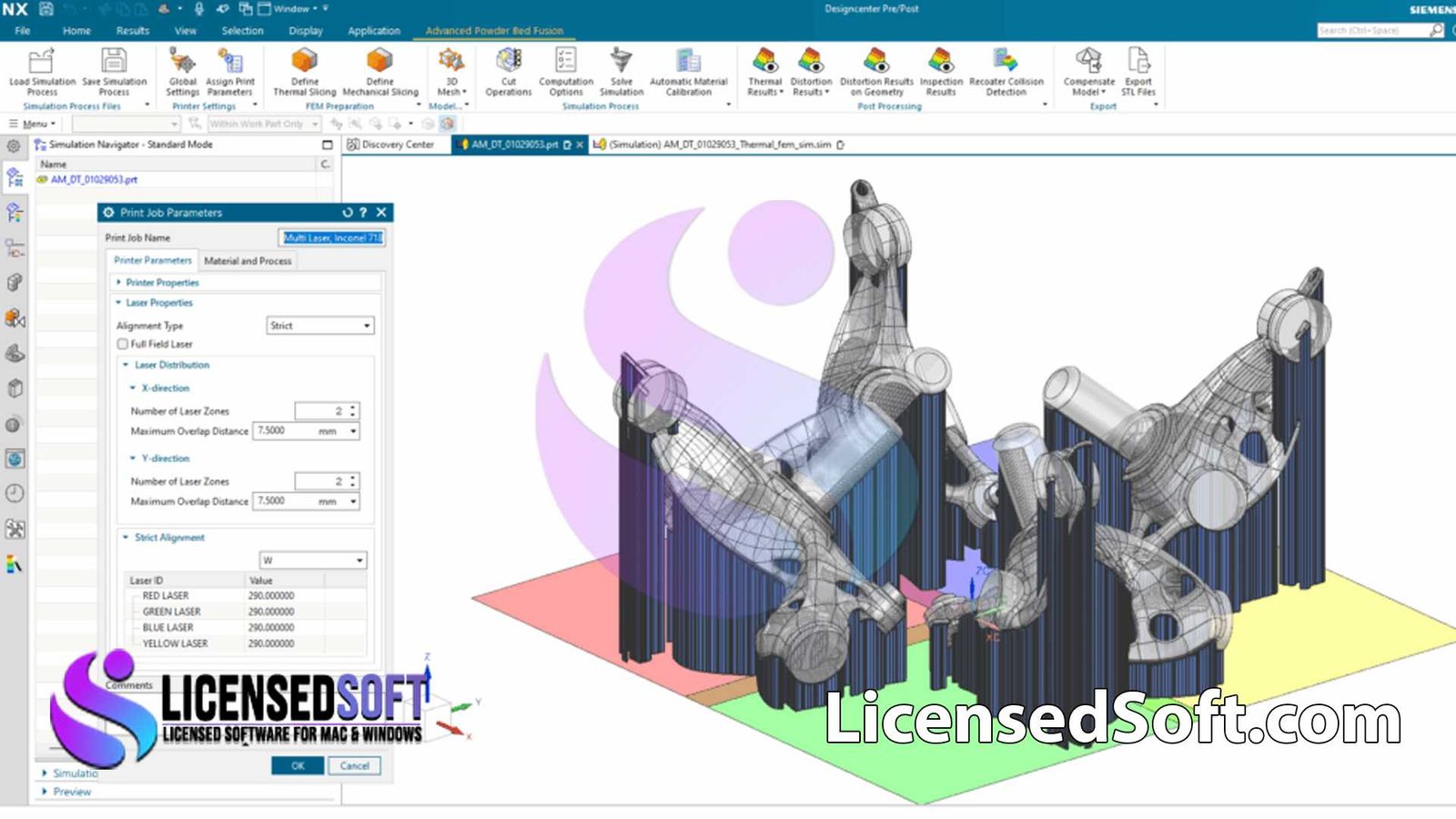
Task: Open Cut Operations
Action: pos(508,73)
